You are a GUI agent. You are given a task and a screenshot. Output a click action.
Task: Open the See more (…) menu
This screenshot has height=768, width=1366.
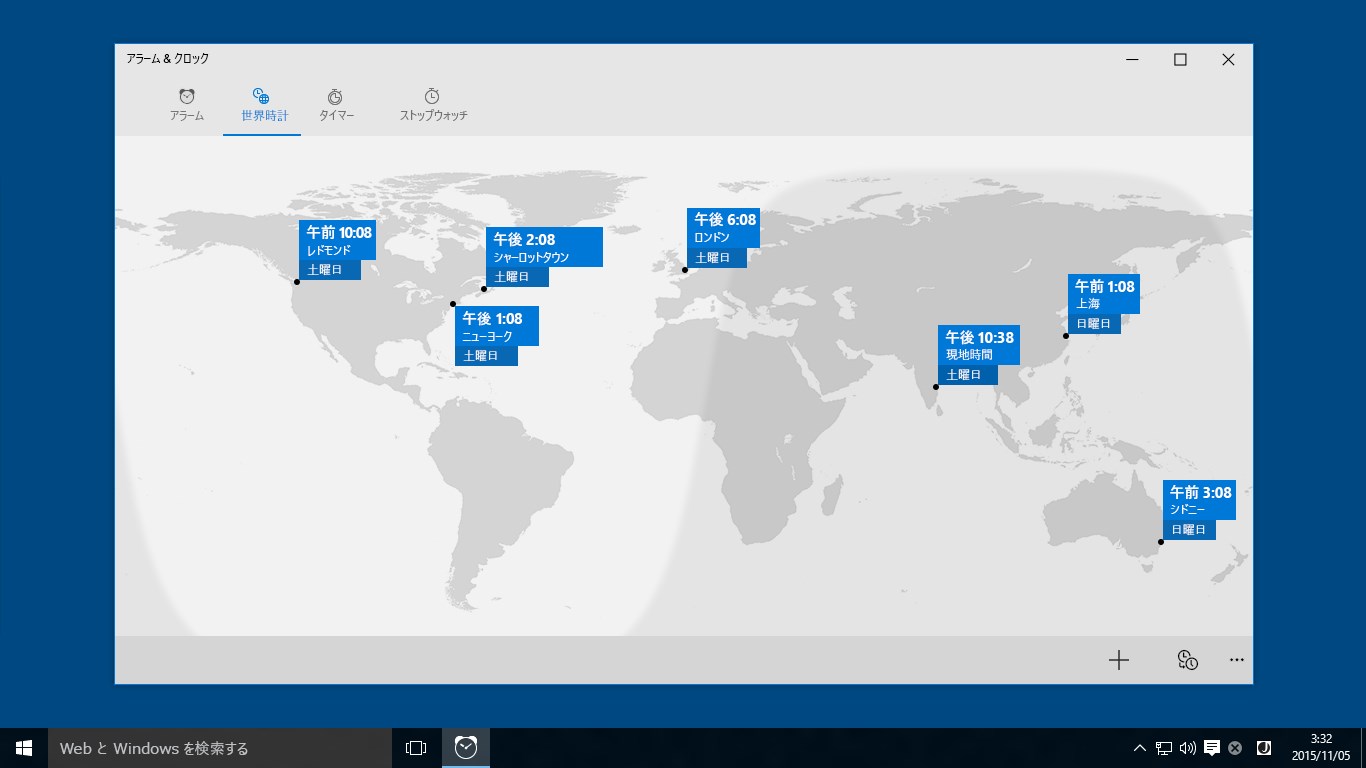point(1236,659)
